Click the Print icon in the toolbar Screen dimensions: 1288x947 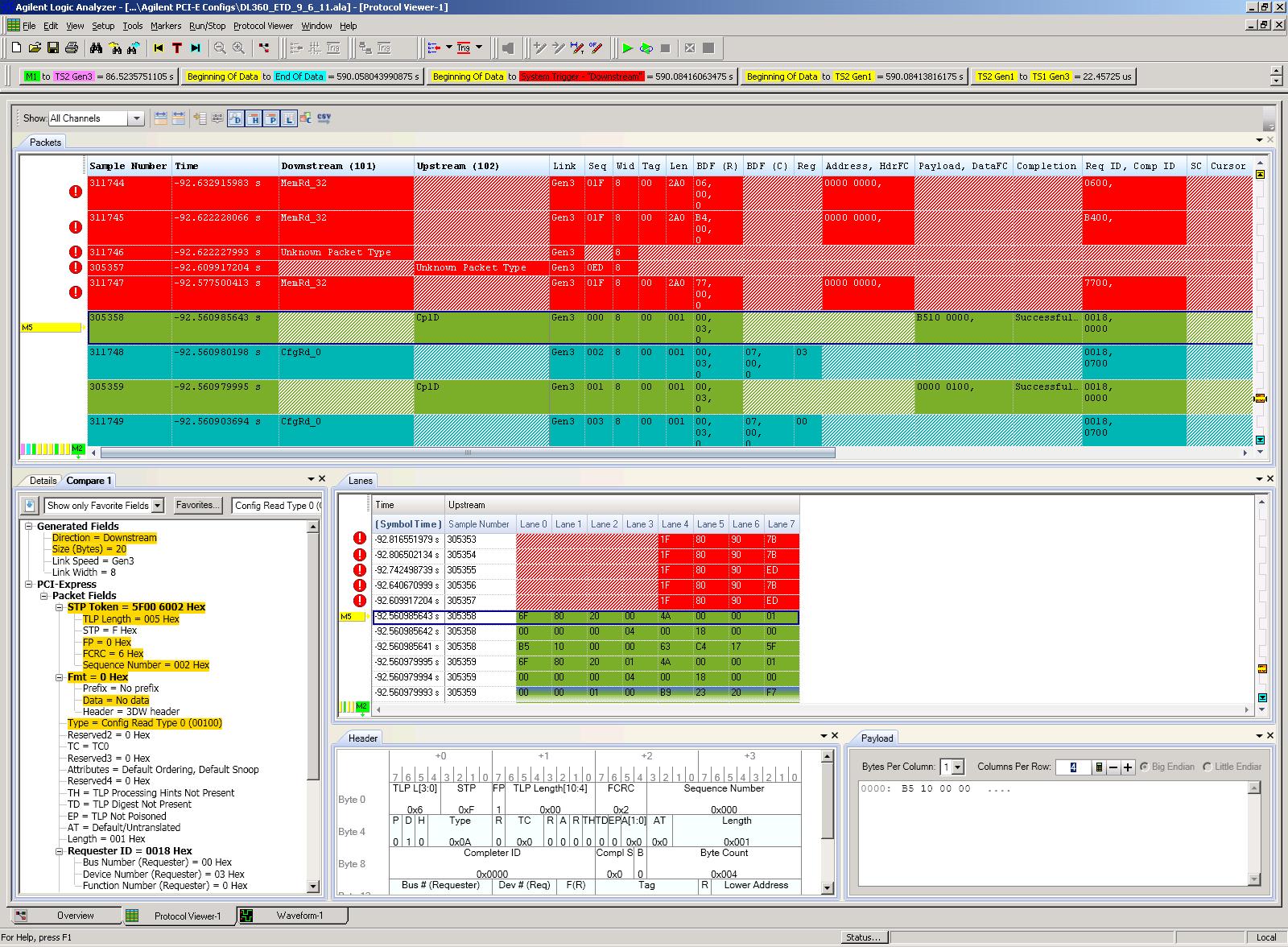[x=72, y=48]
